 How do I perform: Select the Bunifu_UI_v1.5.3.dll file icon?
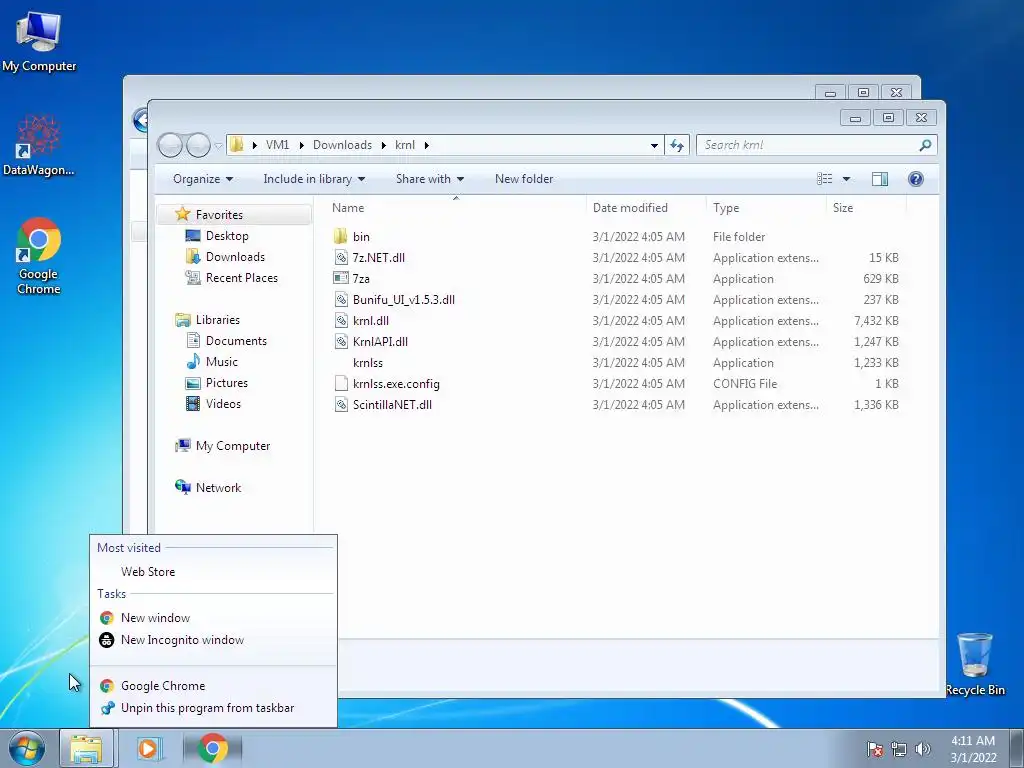click(341, 299)
